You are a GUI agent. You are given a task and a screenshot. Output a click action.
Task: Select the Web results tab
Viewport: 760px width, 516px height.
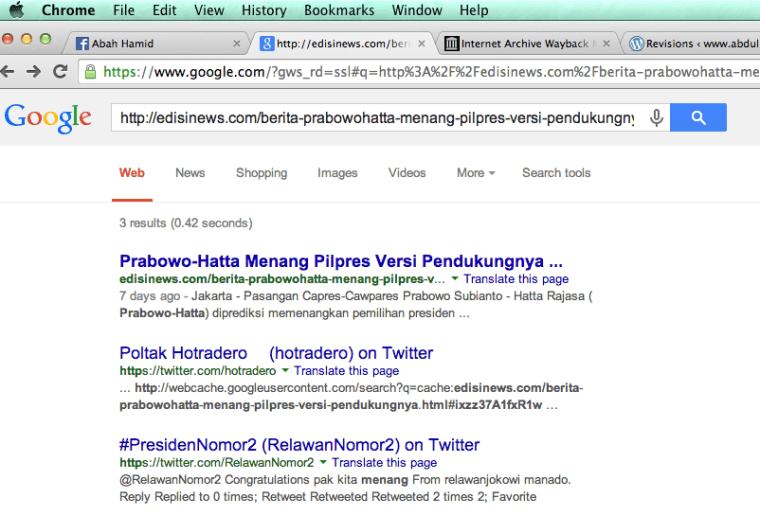pyautogui.click(x=132, y=173)
